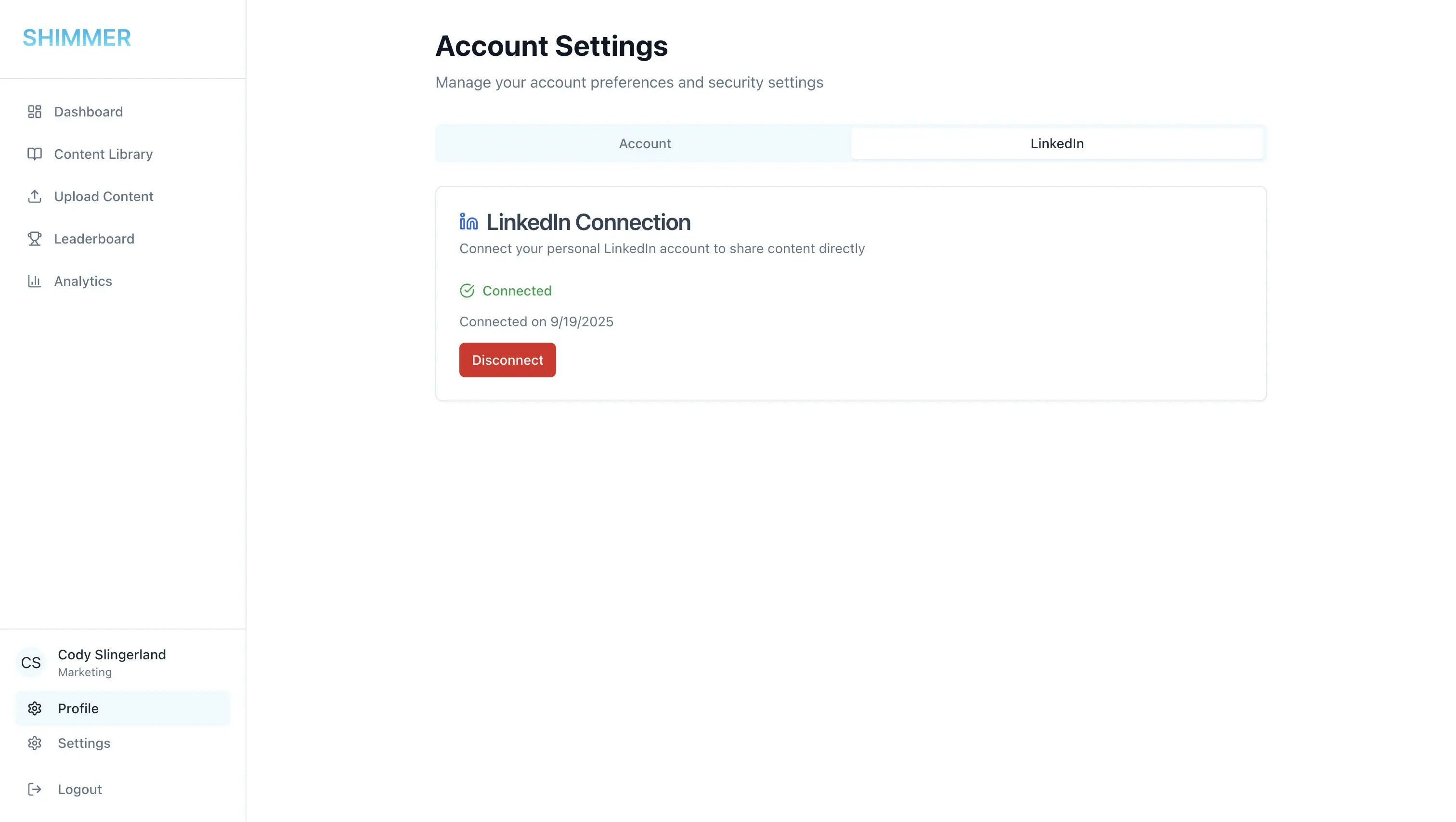Click the CS avatar circle

[x=30, y=662]
